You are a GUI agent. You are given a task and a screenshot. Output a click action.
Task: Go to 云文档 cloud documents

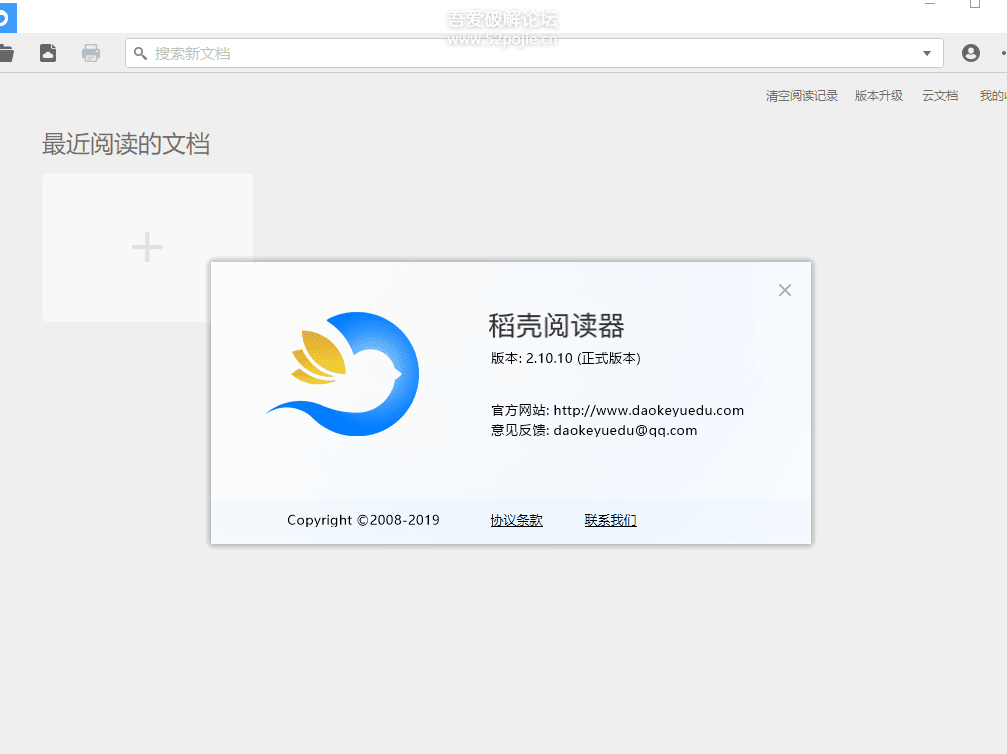[939, 95]
